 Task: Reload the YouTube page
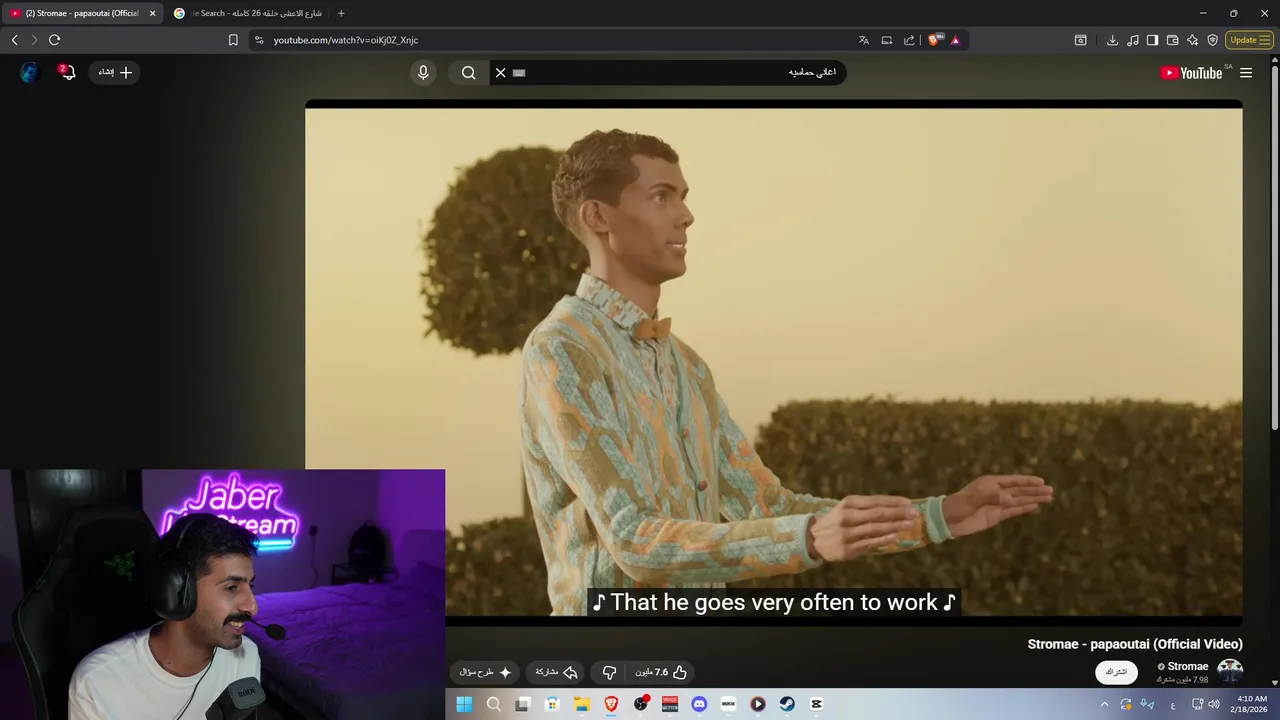point(54,40)
